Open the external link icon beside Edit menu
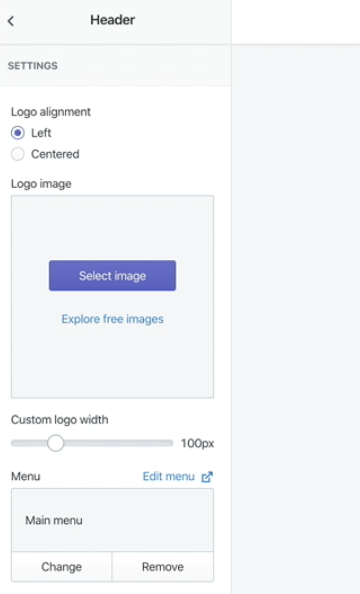360x594 pixels. [x=207, y=477]
